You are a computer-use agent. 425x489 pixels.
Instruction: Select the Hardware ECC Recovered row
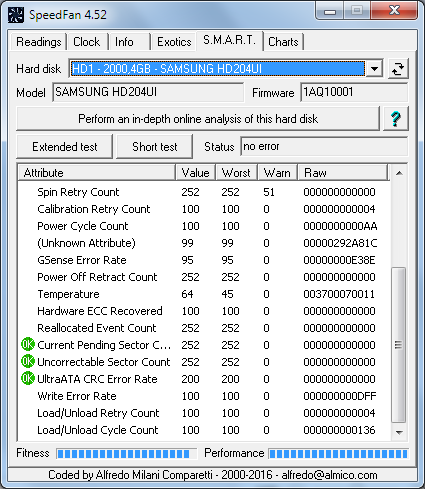(204, 311)
